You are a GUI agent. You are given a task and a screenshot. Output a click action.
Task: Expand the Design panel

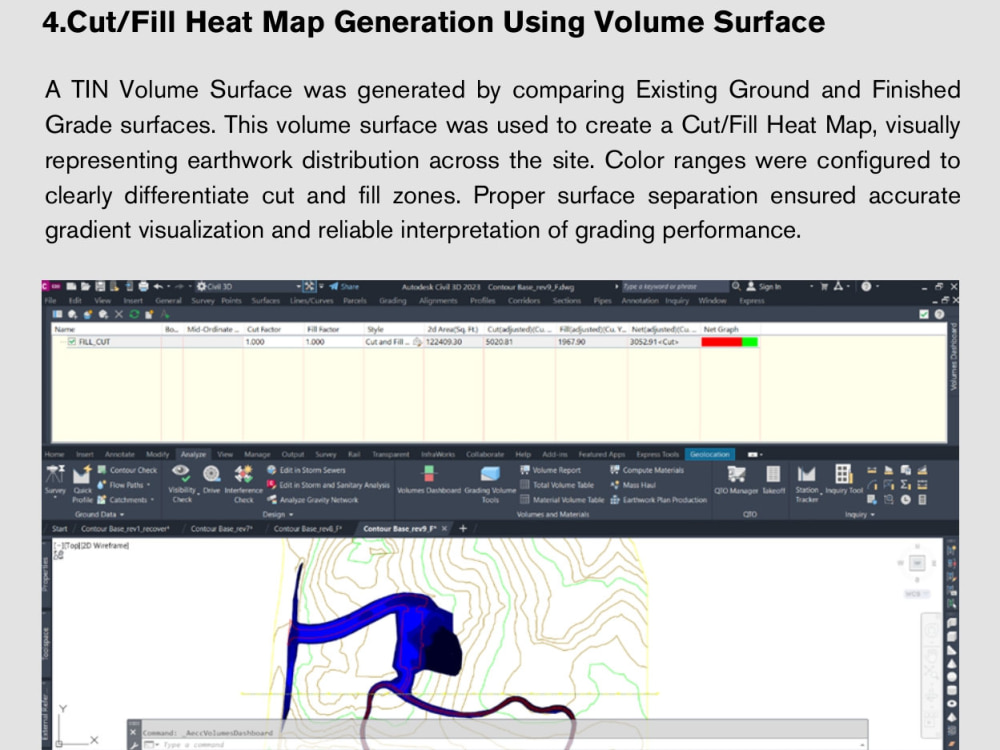tap(277, 515)
